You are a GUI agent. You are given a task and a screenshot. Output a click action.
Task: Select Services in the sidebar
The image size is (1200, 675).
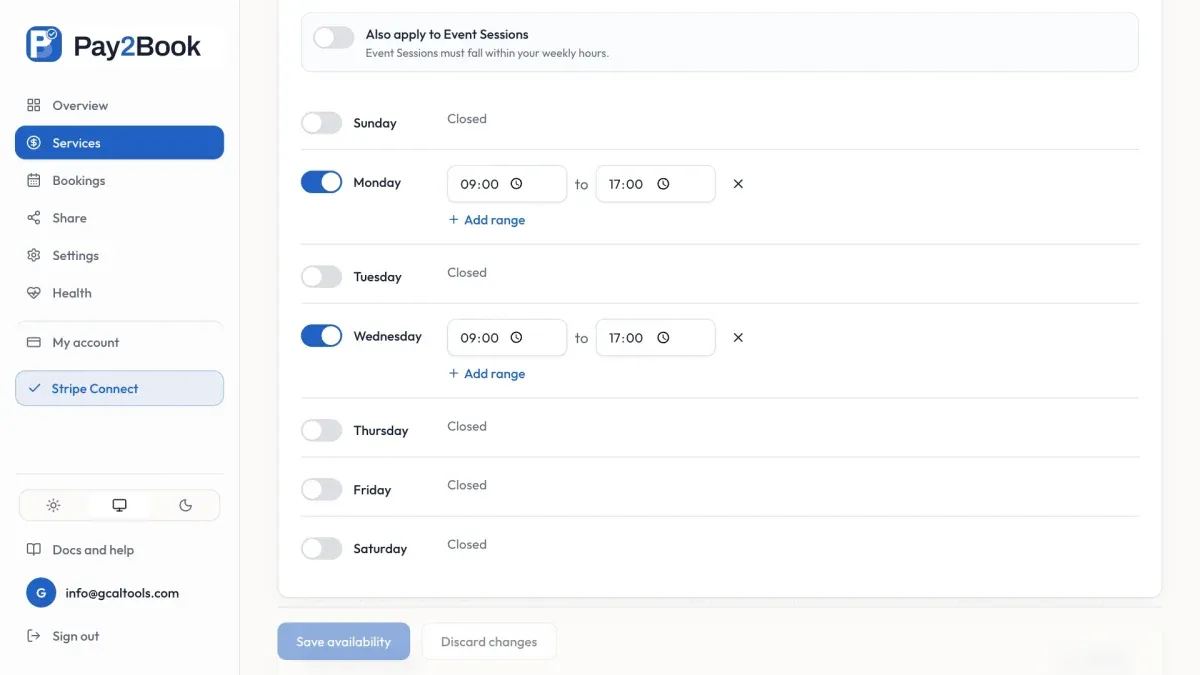(119, 143)
